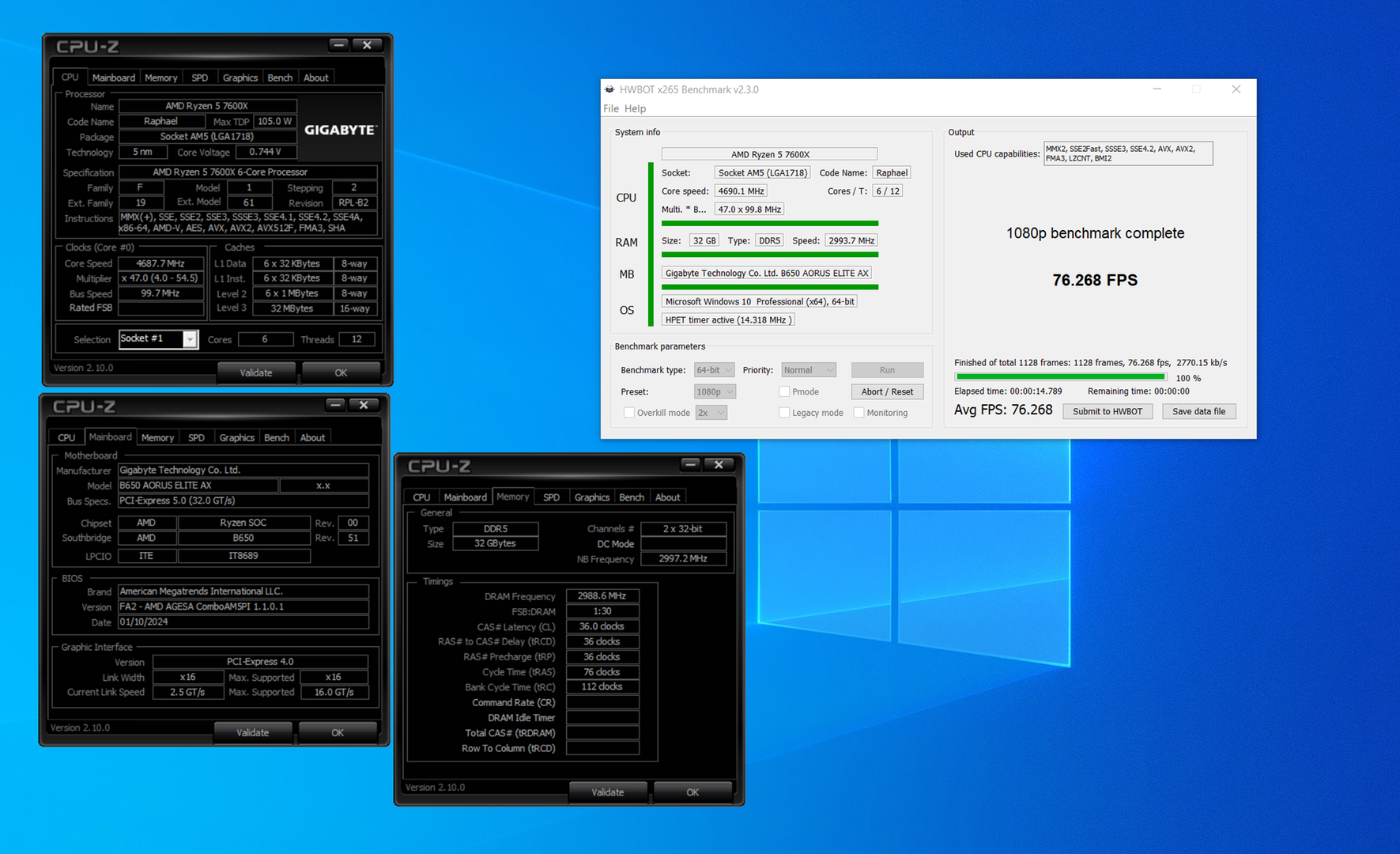Viewport: 1400px width, 854px height.
Task: Close the top CPU-Z CPU window
Action: pos(368,45)
